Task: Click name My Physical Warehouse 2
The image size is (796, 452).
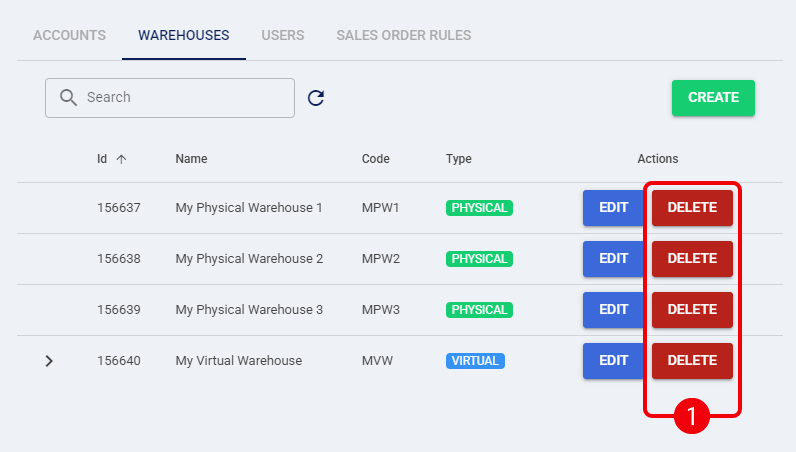Action: pos(249,259)
